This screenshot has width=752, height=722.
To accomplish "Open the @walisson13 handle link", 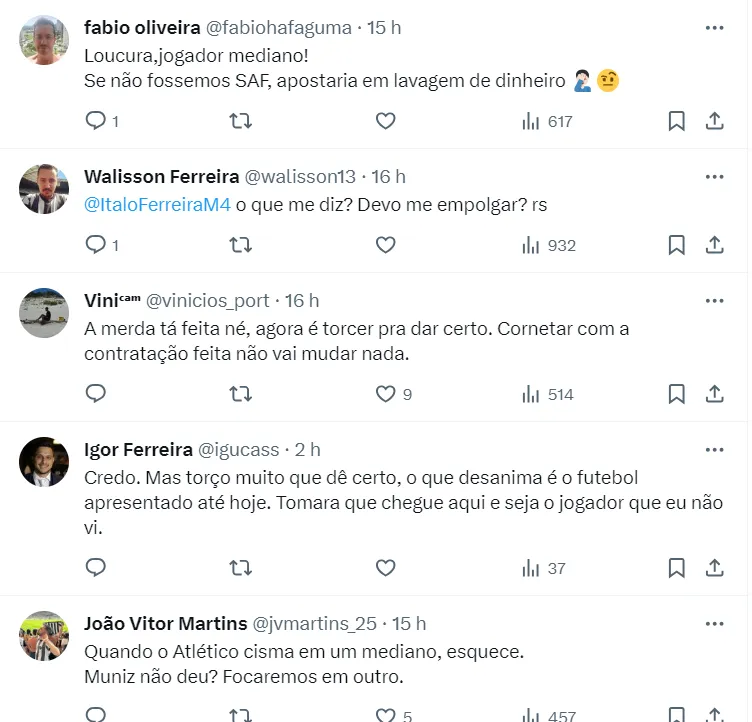I will (x=300, y=177).
